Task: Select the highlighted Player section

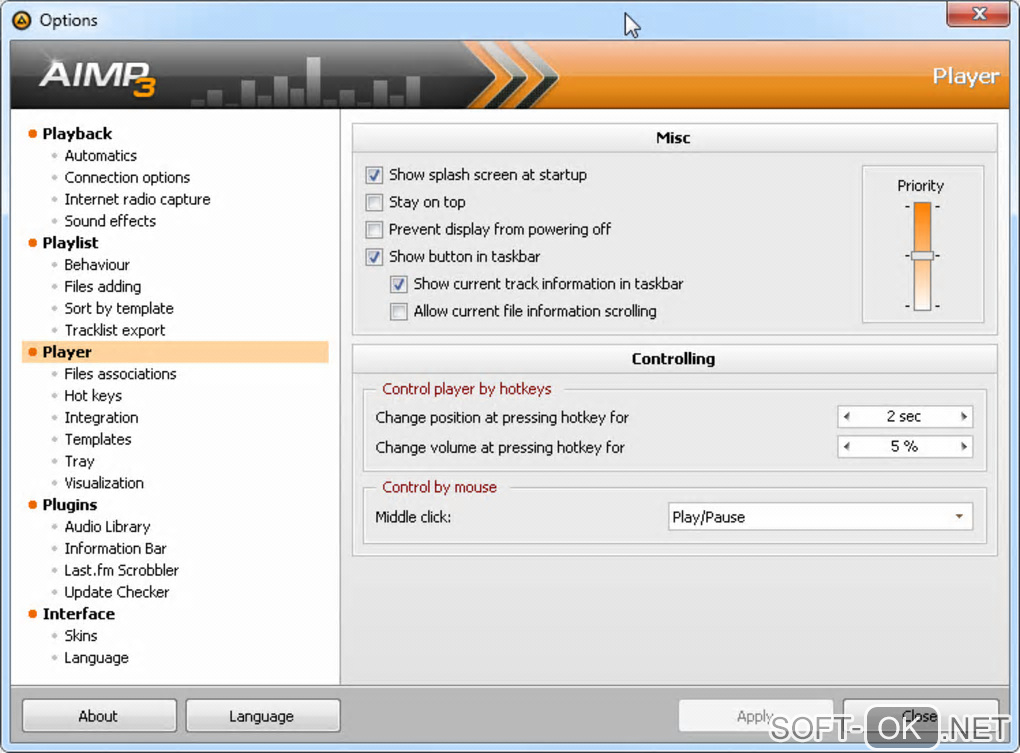Action: pyautogui.click(x=176, y=352)
